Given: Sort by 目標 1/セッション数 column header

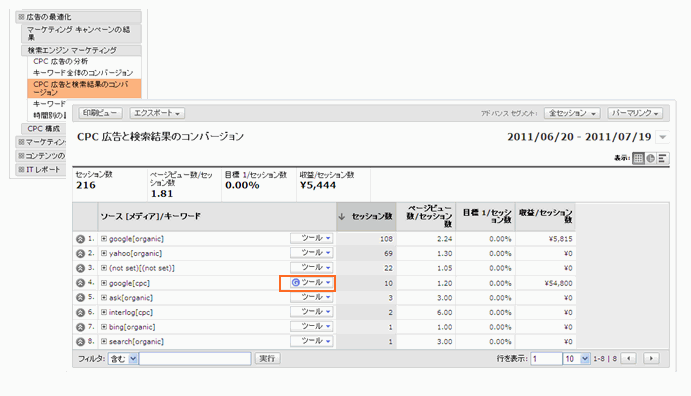Looking at the screenshot, I should 486,216.
